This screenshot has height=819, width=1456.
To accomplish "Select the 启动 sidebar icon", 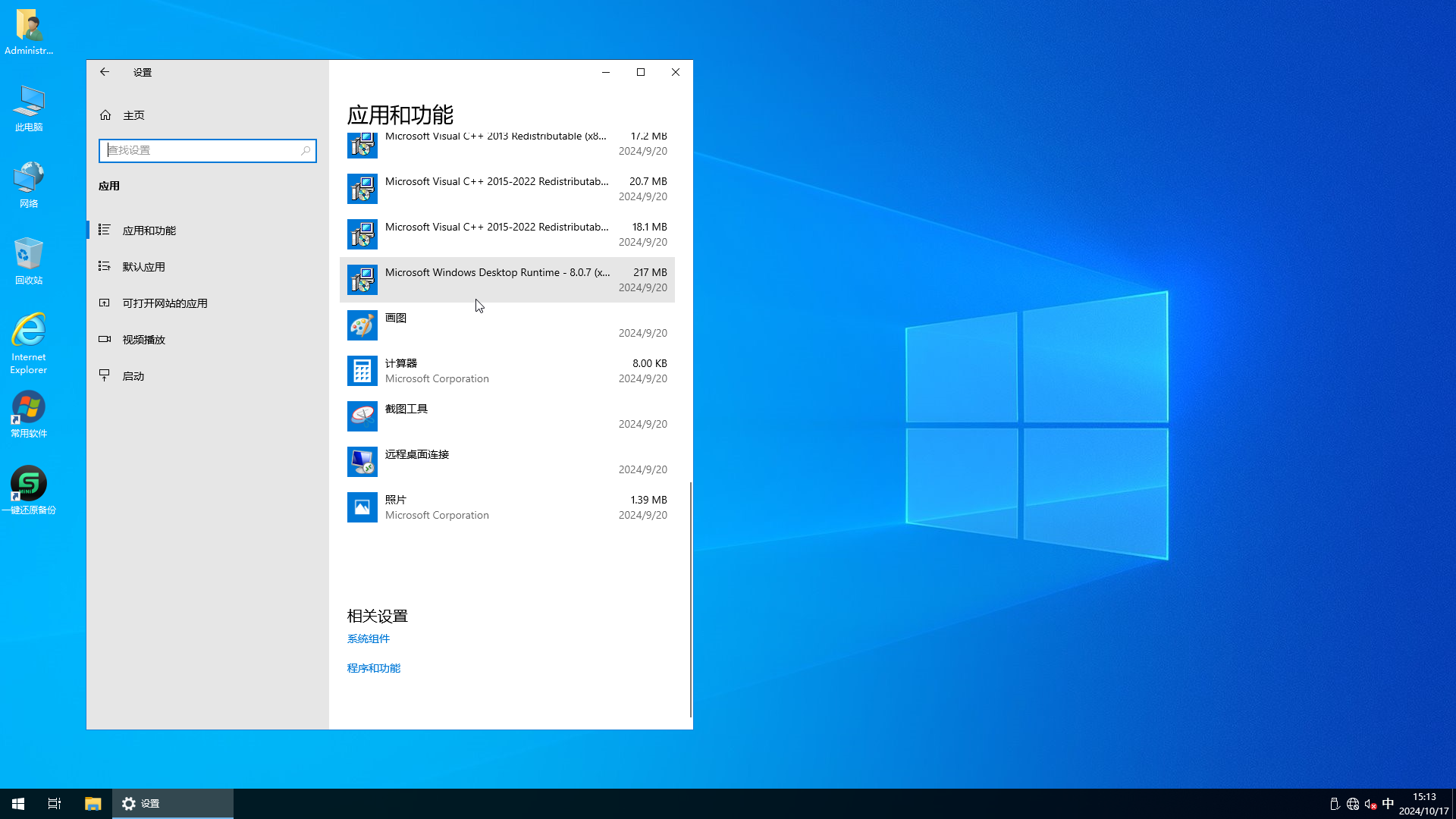I will tap(105, 375).
